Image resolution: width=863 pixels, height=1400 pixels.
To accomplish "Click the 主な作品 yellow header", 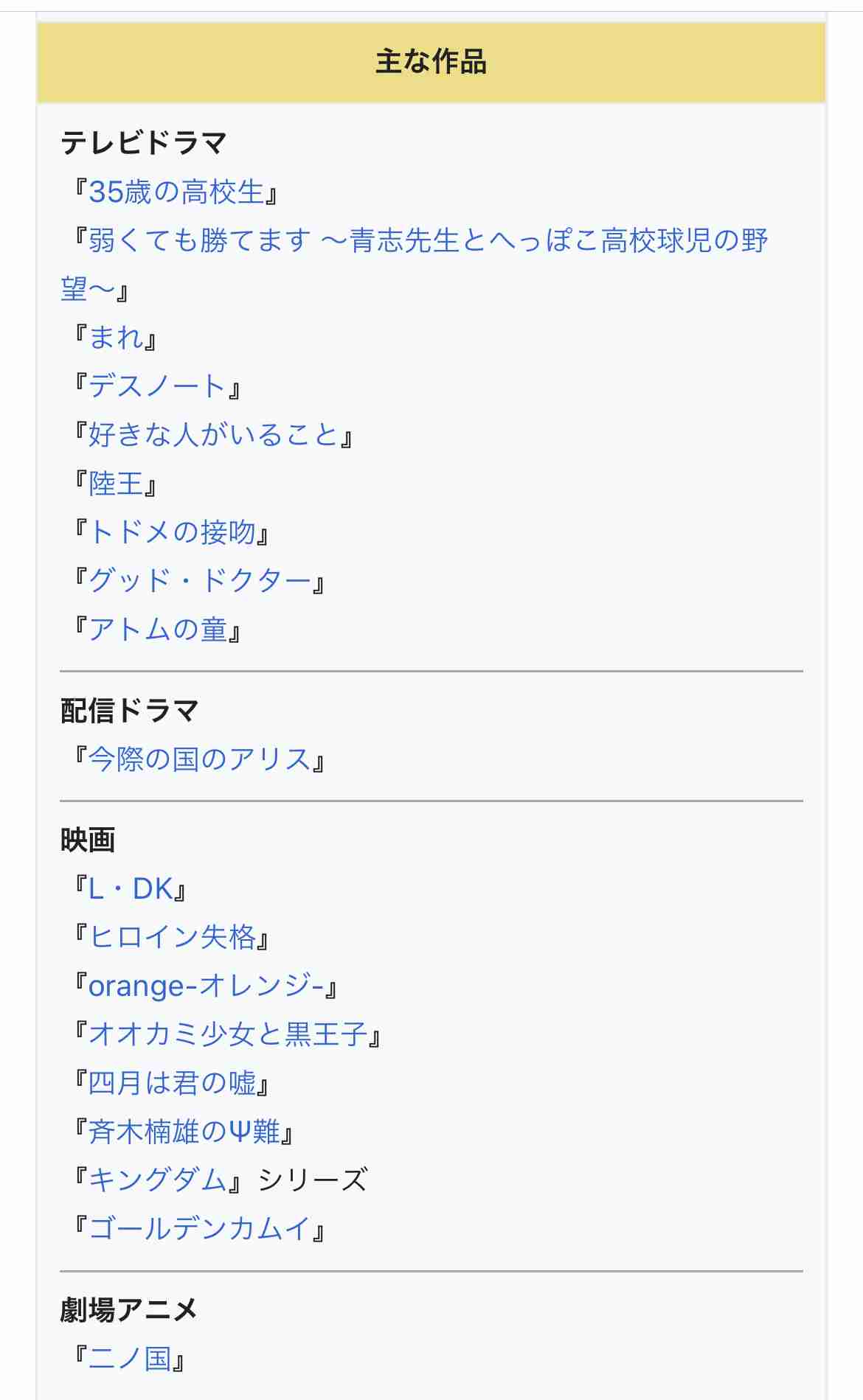I will (x=431, y=63).
